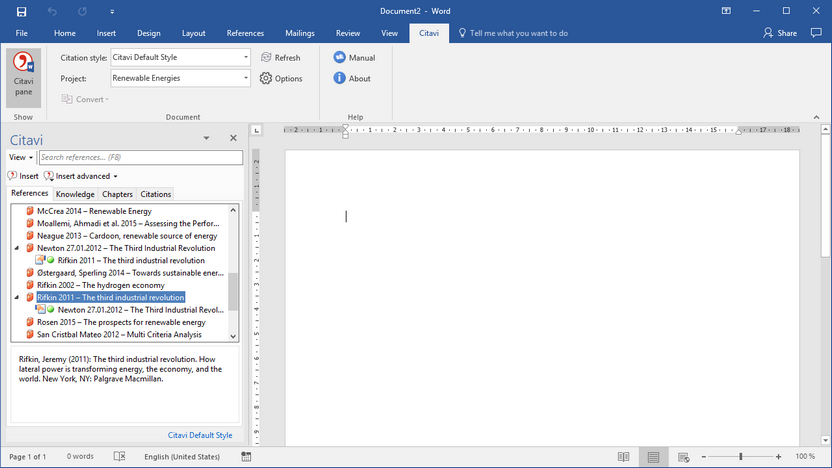Click Insert in the Citavi pane

(23, 176)
